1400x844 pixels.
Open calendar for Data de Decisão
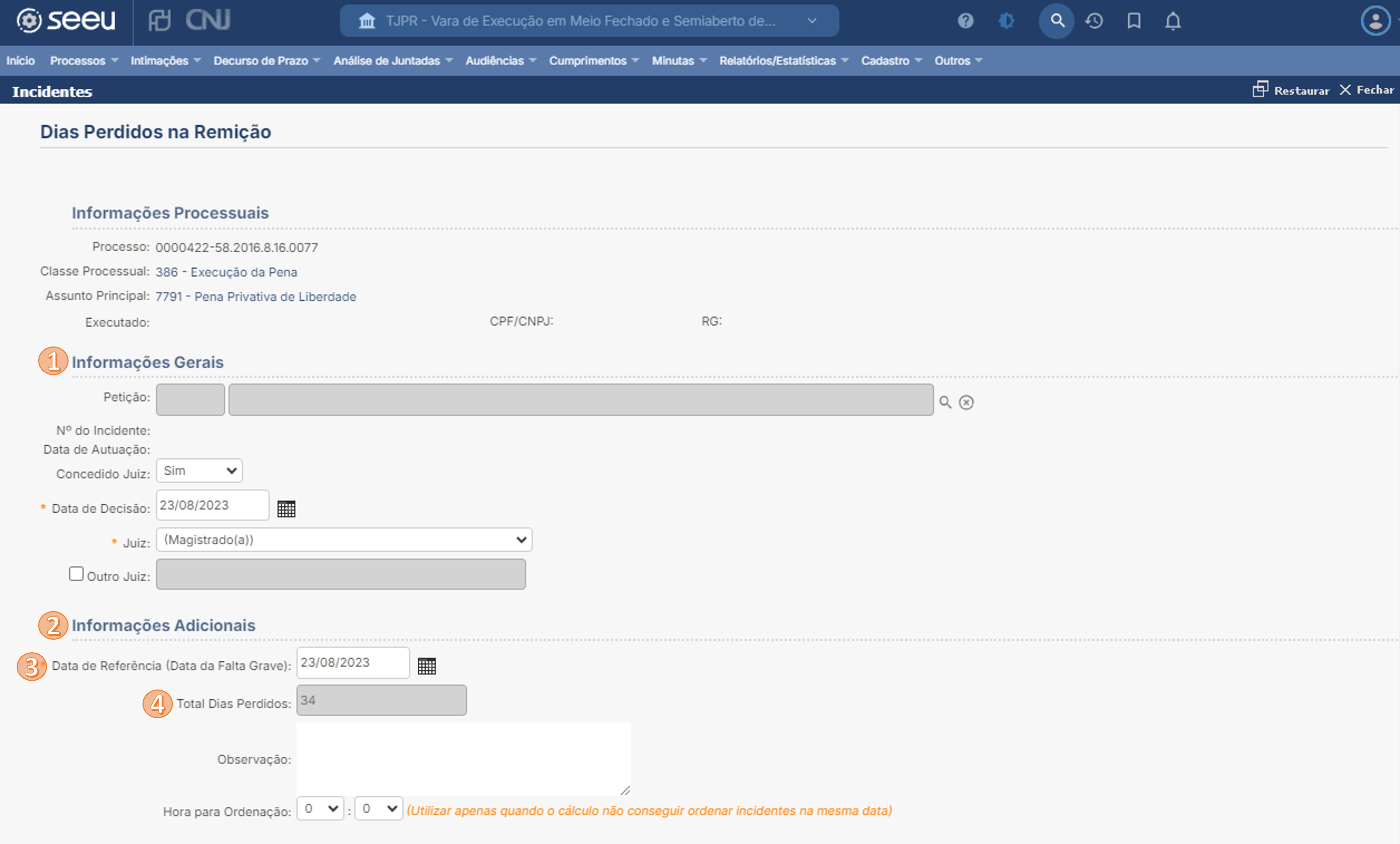(x=286, y=509)
